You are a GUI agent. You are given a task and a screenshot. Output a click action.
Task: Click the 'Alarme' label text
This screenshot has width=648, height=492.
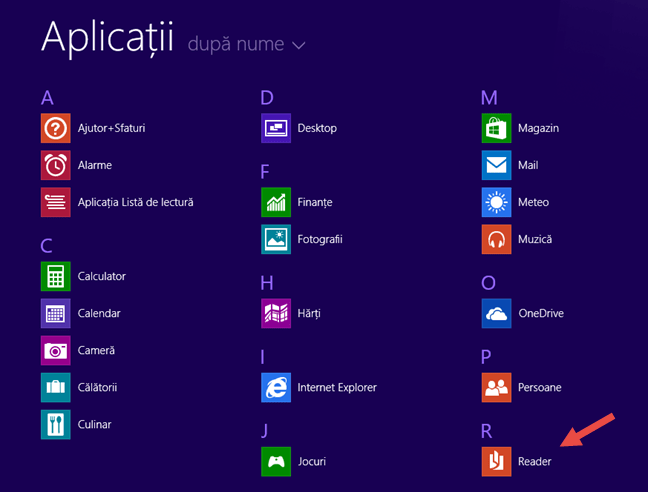[x=95, y=165]
